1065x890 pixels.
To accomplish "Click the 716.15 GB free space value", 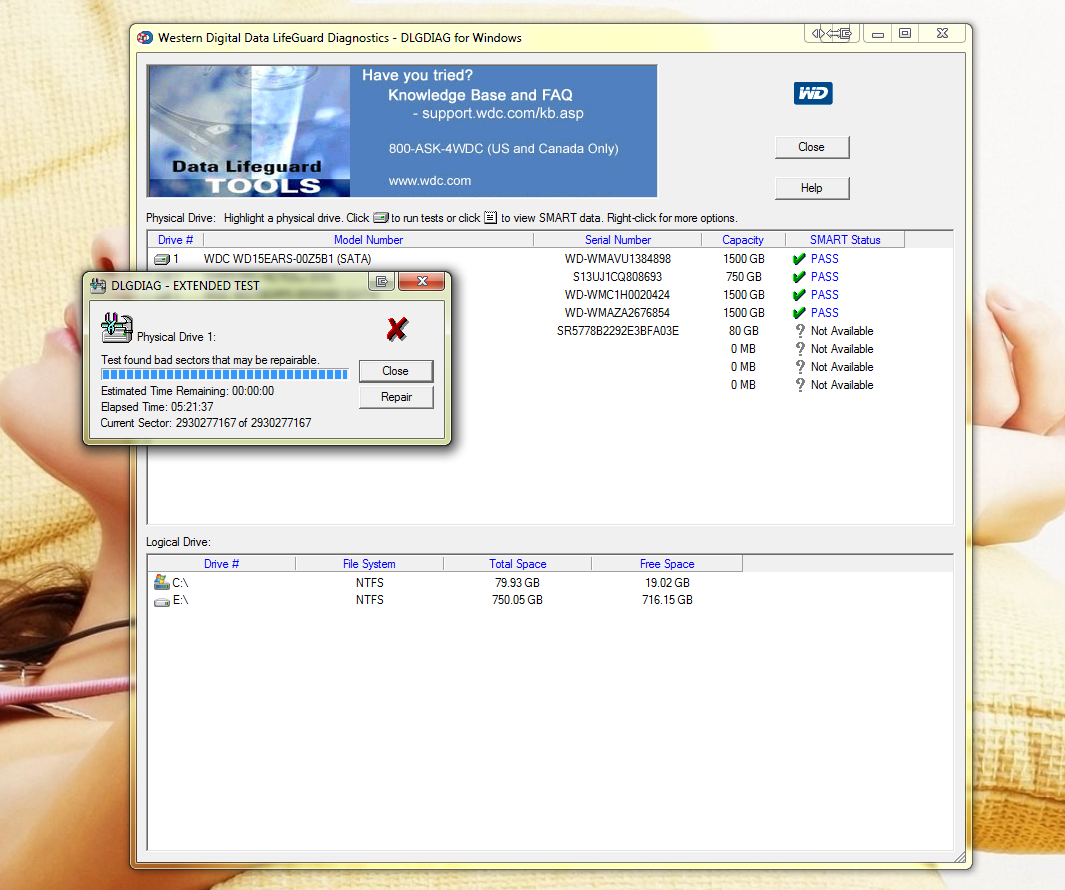I will [667, 600].
